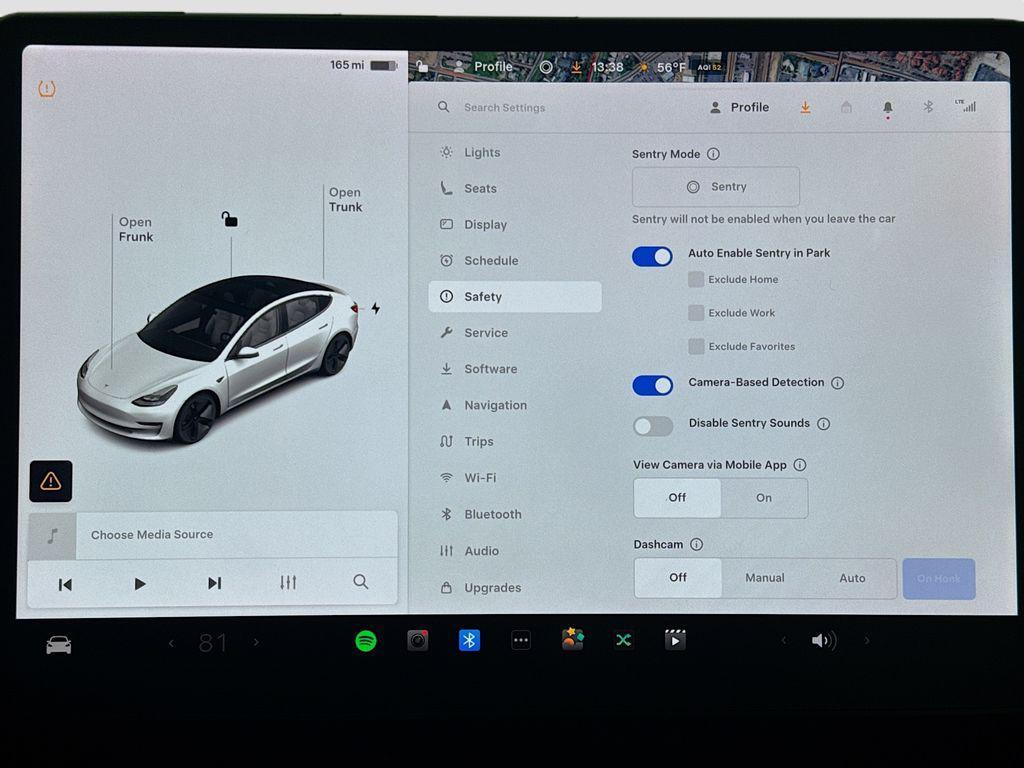Open notifications via the bell icon

887,106
